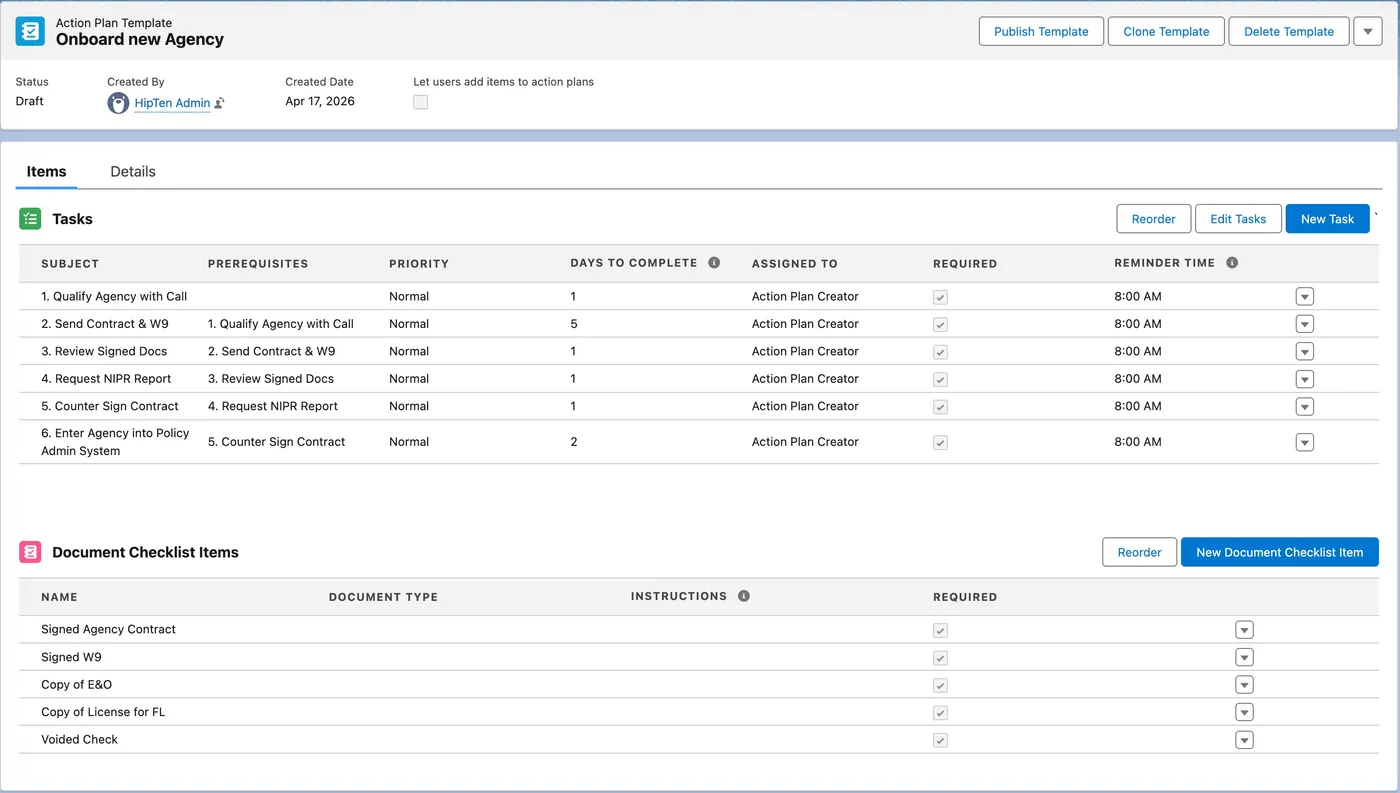Open row actions menu for Enter Agency into Policy Admin
This screenshot has width=1400, height=793.
pos(1304,442)
